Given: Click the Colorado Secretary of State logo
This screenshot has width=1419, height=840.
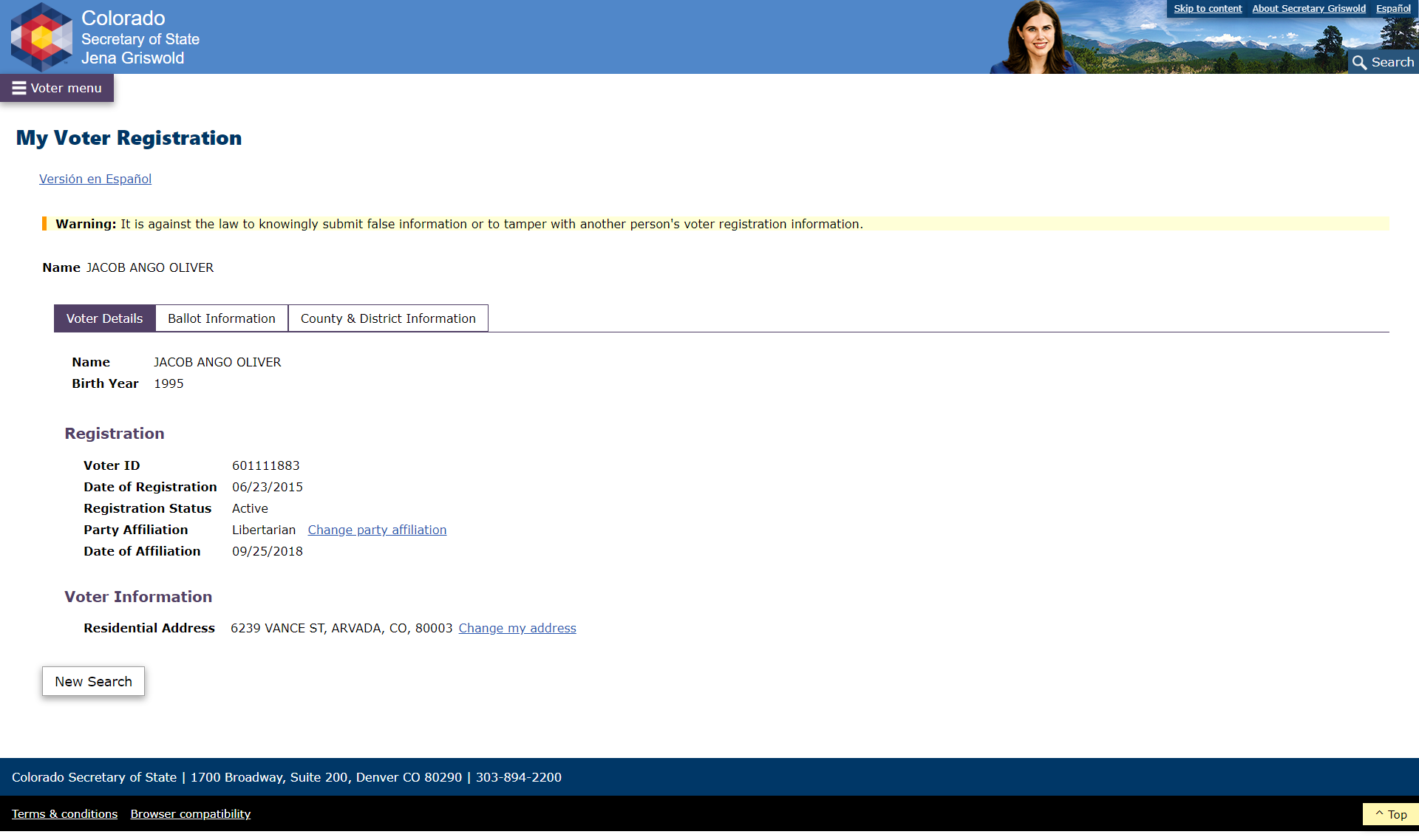Looking at the screenshot, I should pyautogui.click(x=41, y=37).
